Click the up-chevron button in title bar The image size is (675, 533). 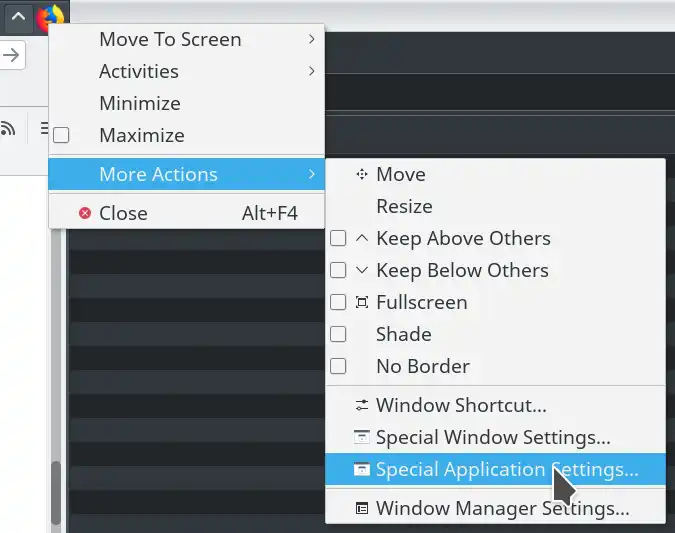pos(18,16)
